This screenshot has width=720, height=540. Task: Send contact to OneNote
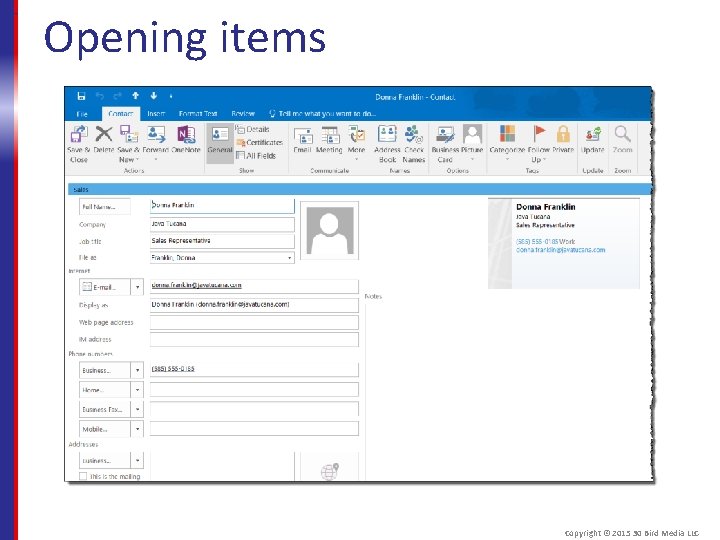[186, 140]
